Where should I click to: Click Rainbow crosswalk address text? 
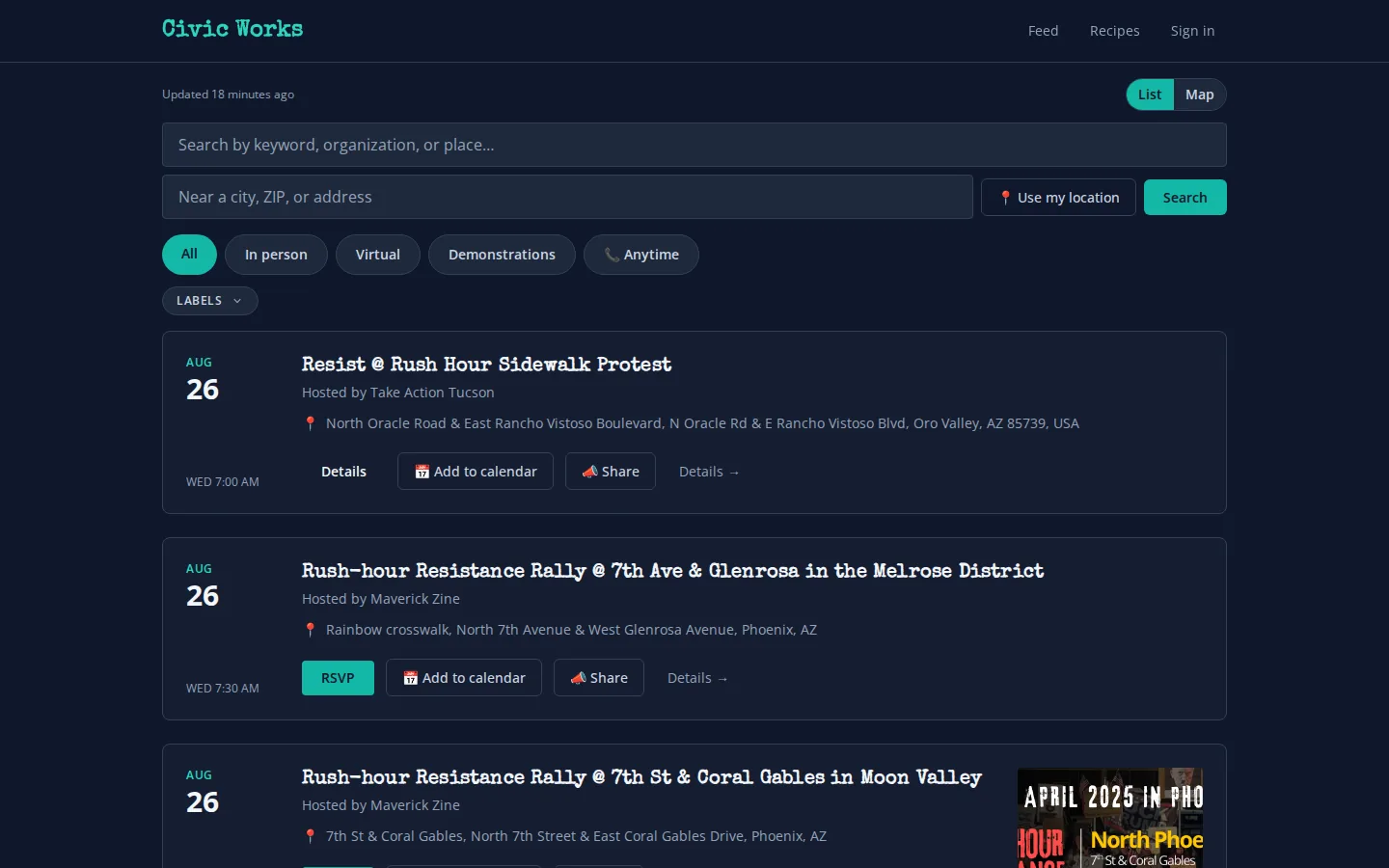(x=571, y=630)
